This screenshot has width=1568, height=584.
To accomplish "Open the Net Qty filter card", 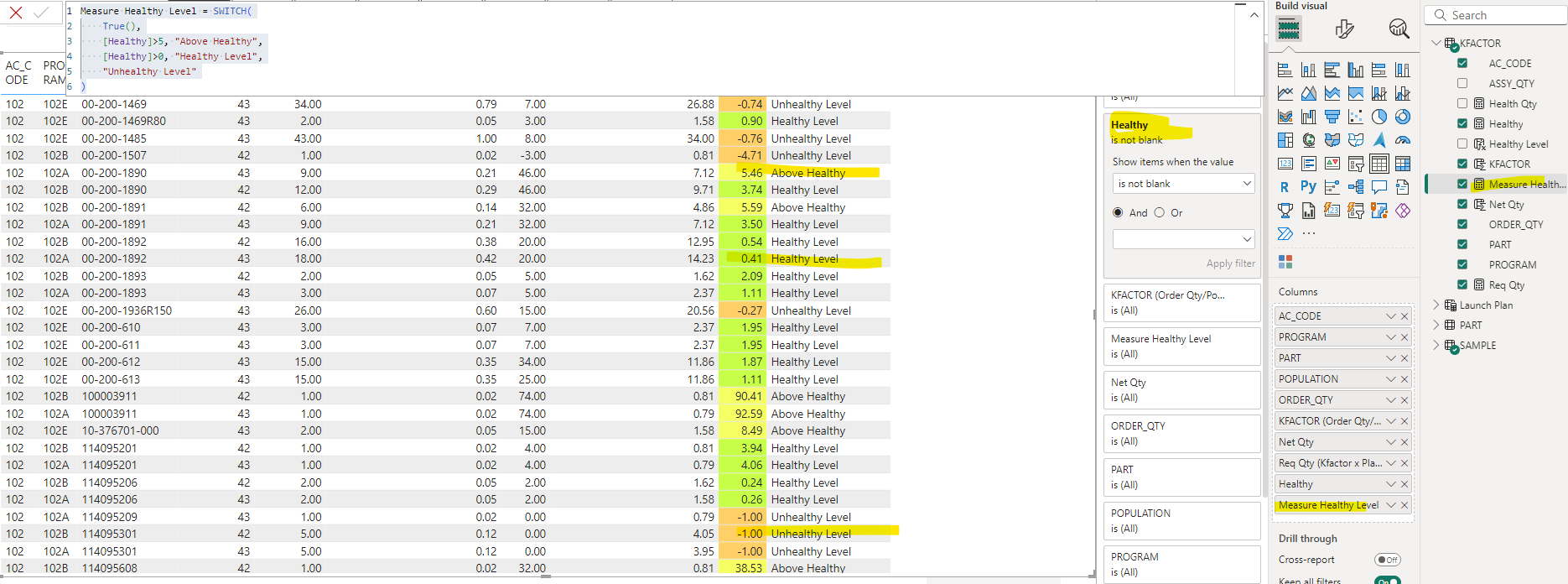I will 1182,389.
